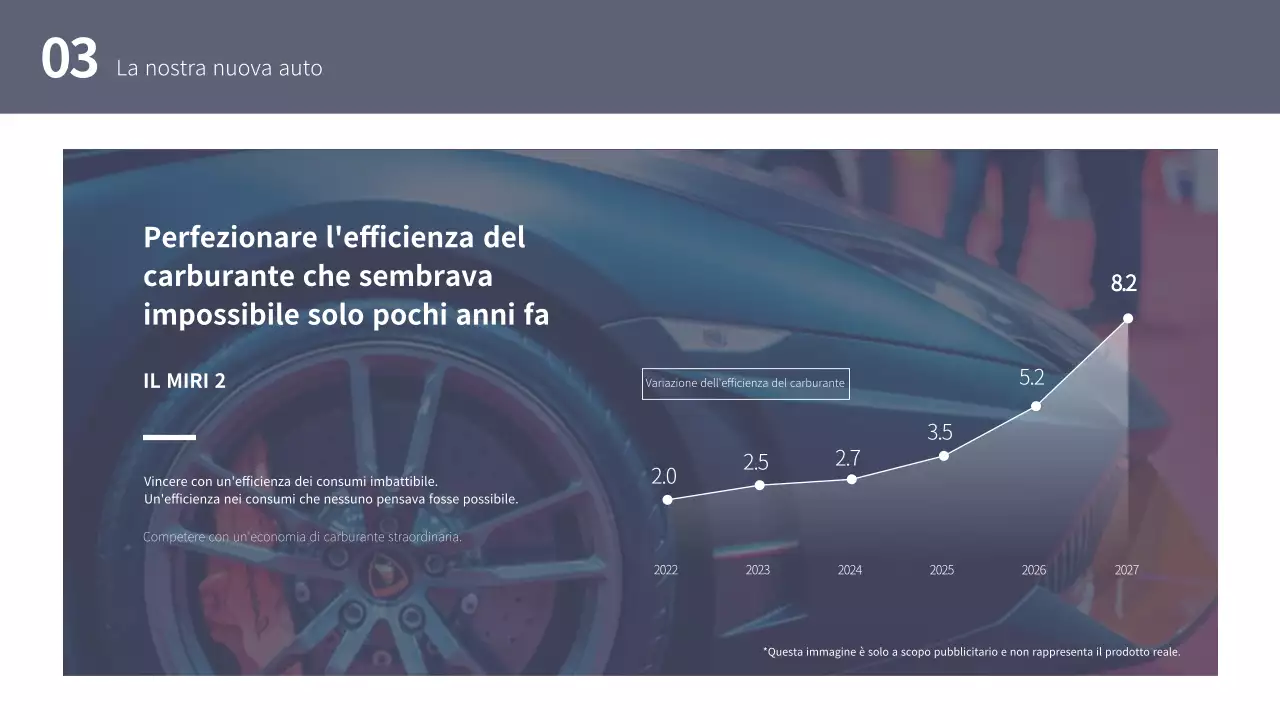Select the 3.5 data point
Viewport: 1280px width, 720px height.
[943, 455]
